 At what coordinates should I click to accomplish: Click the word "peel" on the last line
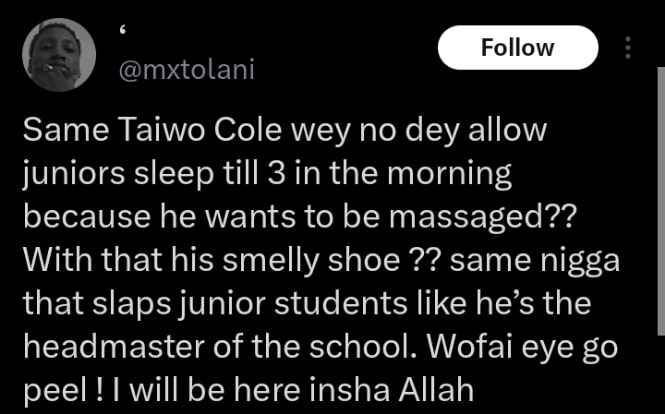tap(55, 391)
